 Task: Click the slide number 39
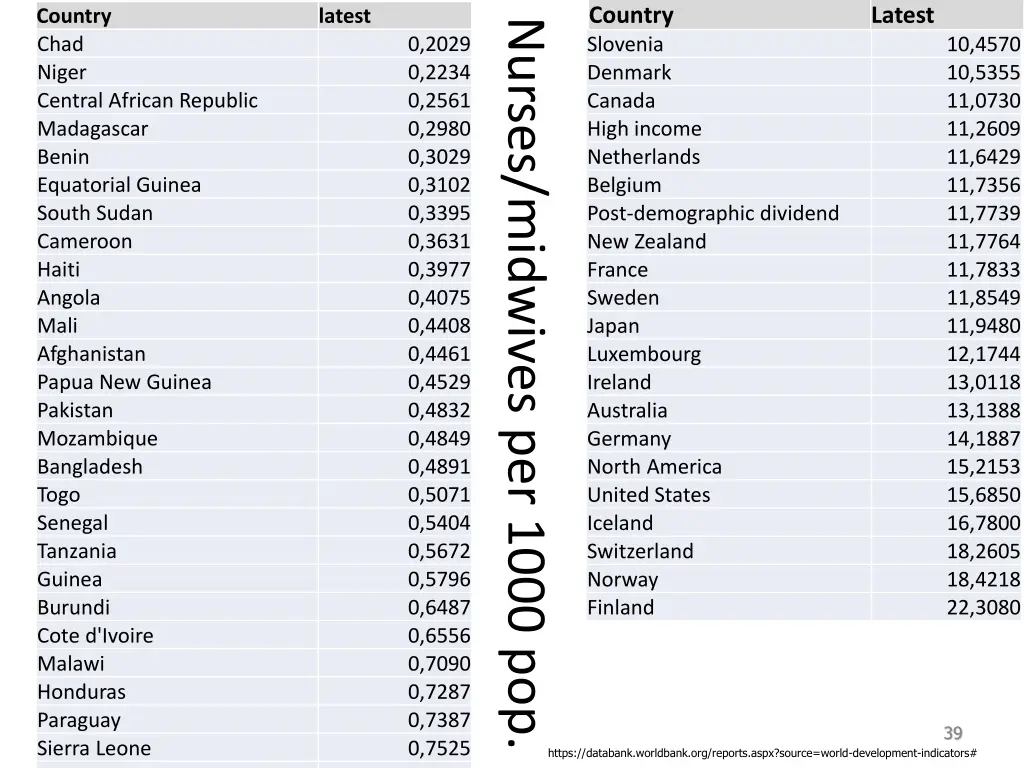[953, 733]
